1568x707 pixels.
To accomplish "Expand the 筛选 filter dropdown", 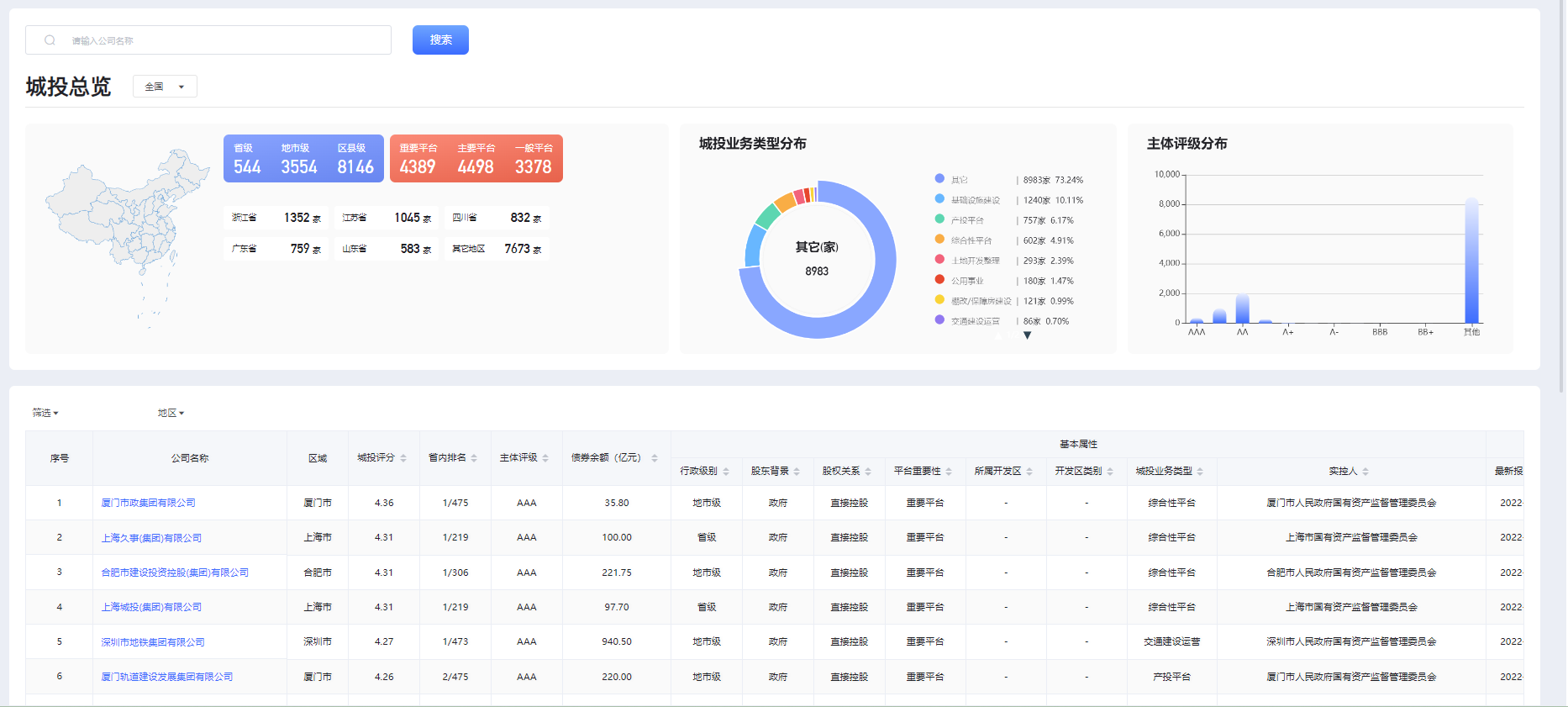I will (x=45, y=413).
